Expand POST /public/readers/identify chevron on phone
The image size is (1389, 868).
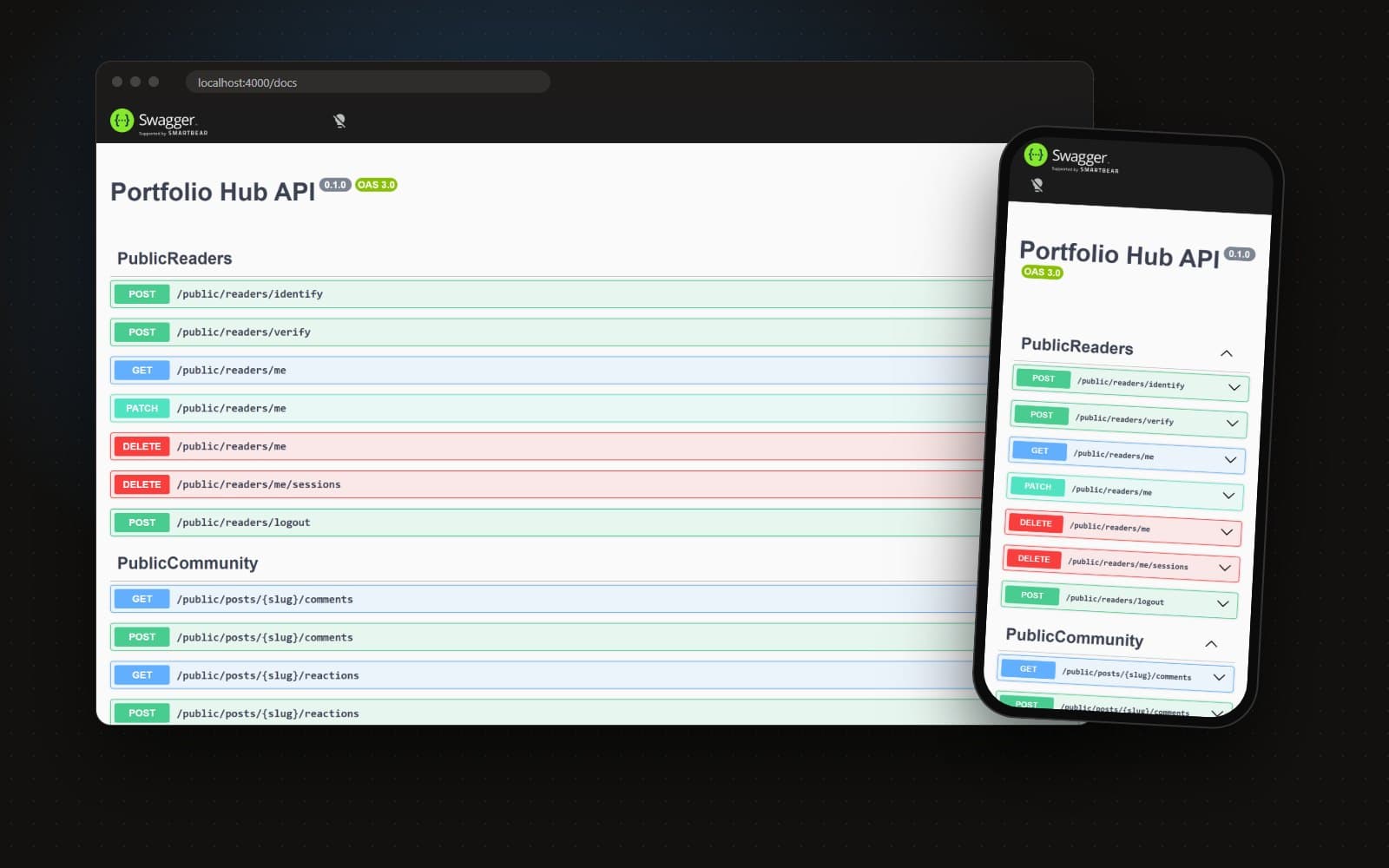1234,387
